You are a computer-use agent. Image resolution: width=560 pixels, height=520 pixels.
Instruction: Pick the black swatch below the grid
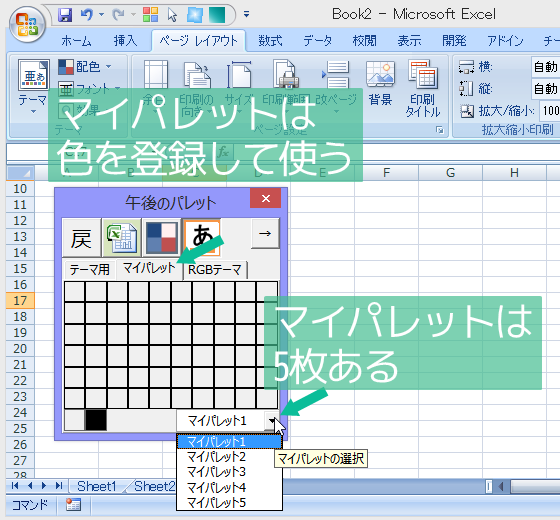96,420
